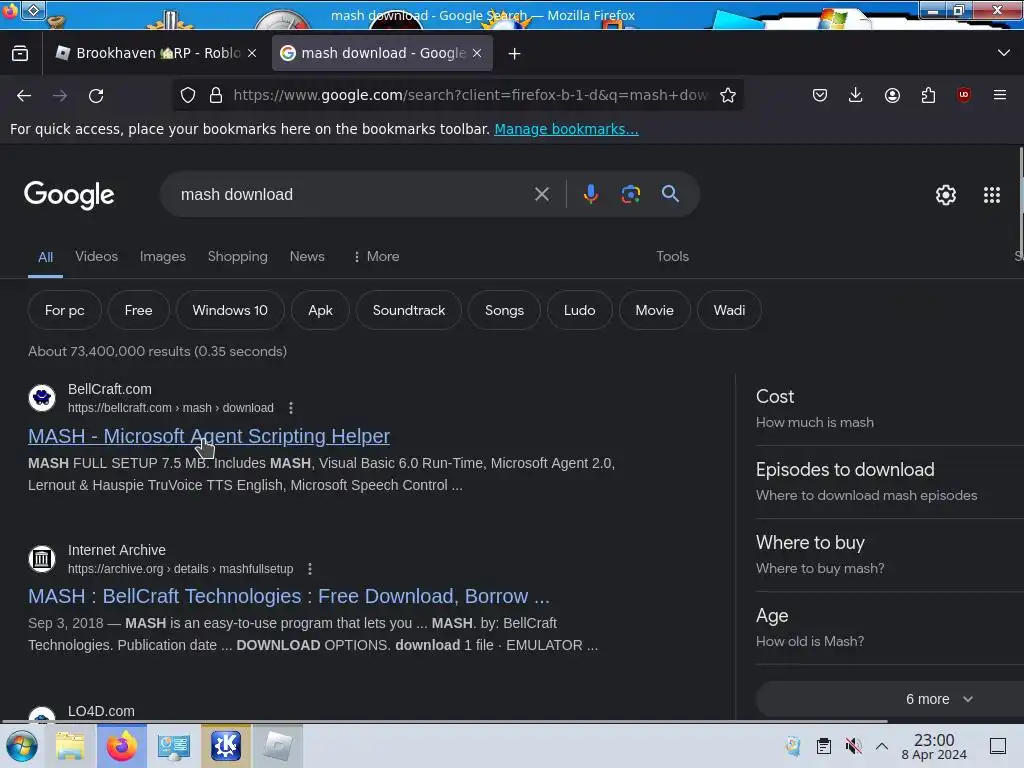Close the Brookhaven RP Roblox tab
This screenshot has height=768, width=1024.
(x=252, y=54)
